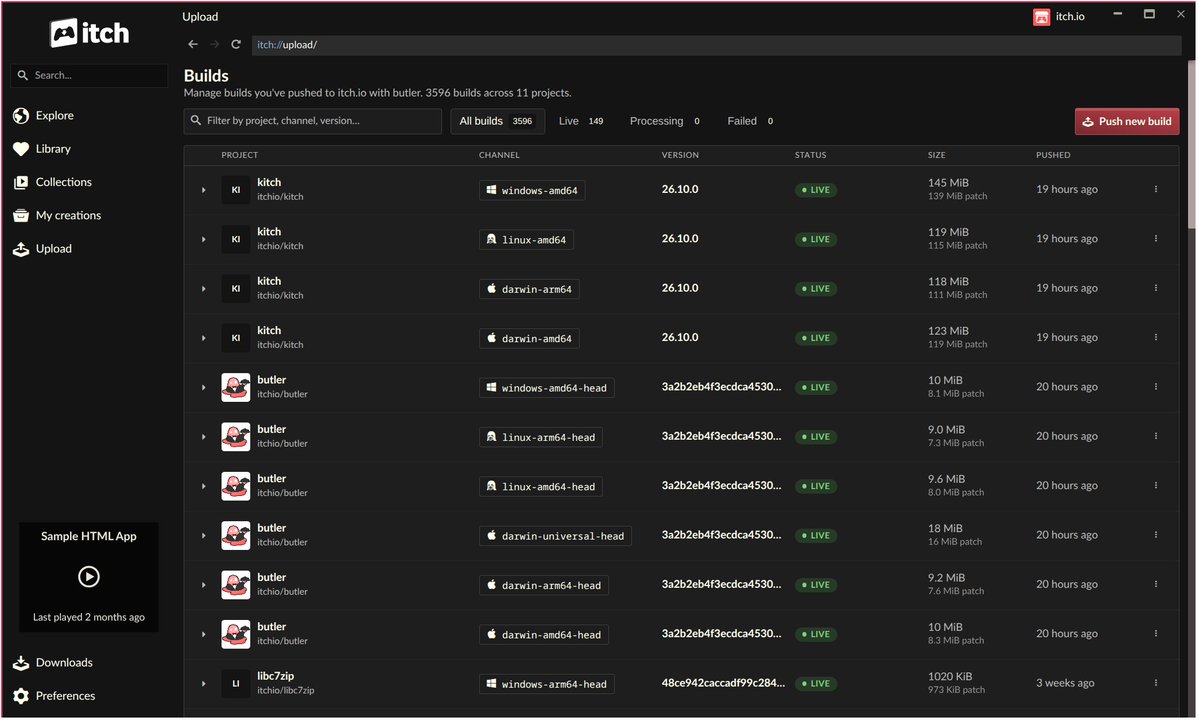Play Sample HTML App
This screenshot has width=1199, height=721.
[89, 577]
